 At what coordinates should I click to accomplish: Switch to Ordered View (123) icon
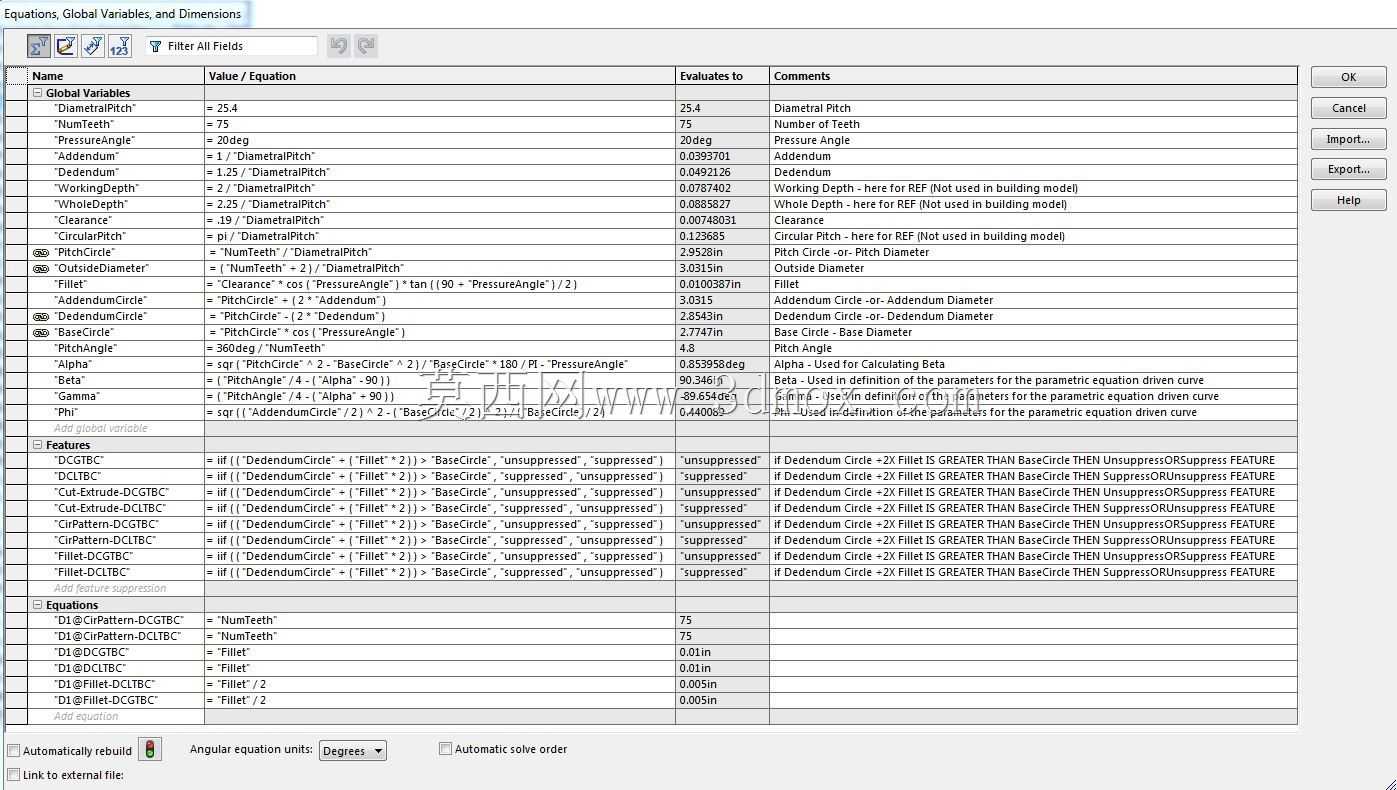[x=120, y=46]
